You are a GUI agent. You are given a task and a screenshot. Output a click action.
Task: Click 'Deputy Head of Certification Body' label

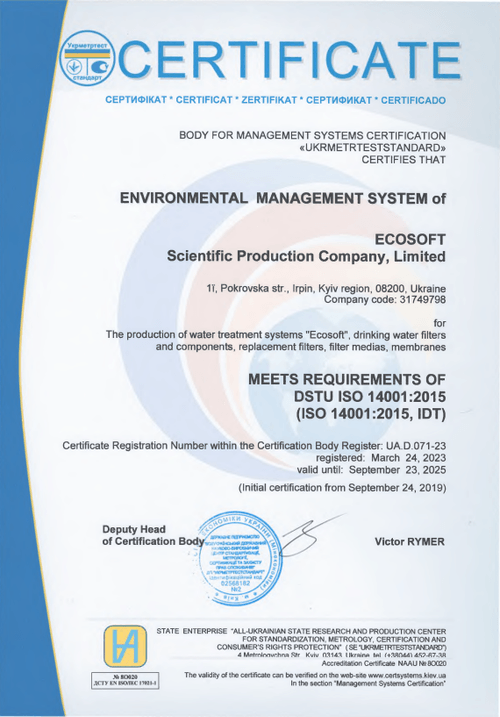pyautogui.click(x=153, y=535)
